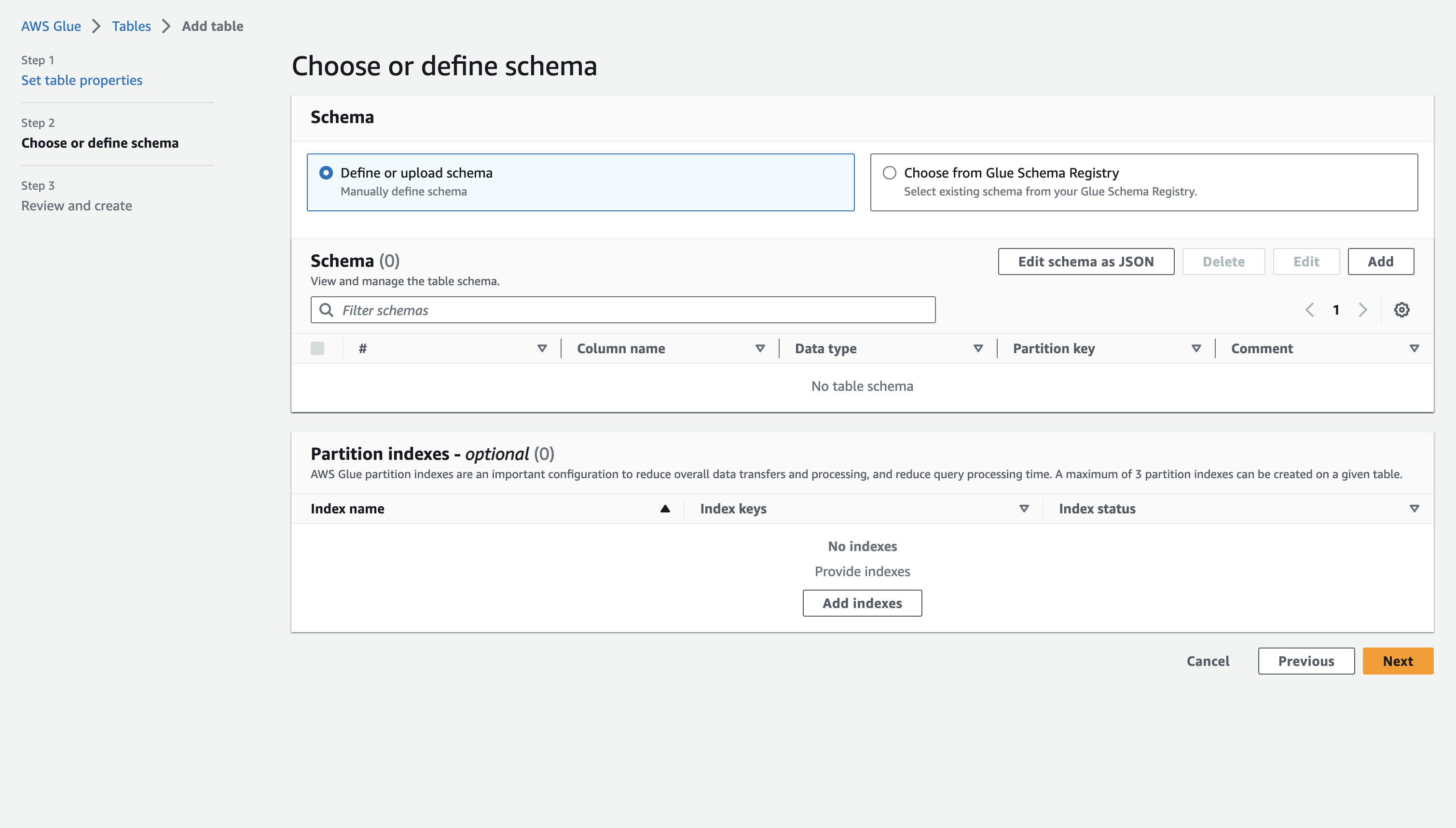Toggle select-all checkbox in schema table
1456x828 pixels.
coord(317,348)
